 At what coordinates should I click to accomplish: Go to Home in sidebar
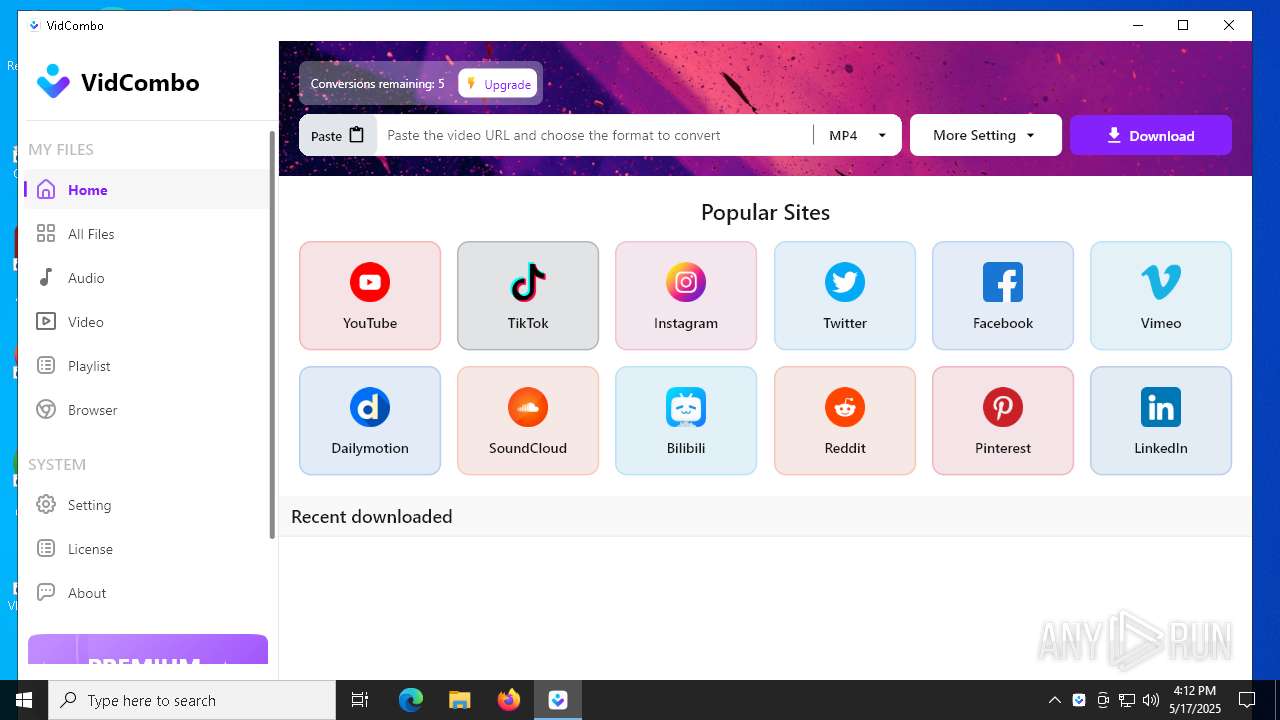[x=146, y=190]
